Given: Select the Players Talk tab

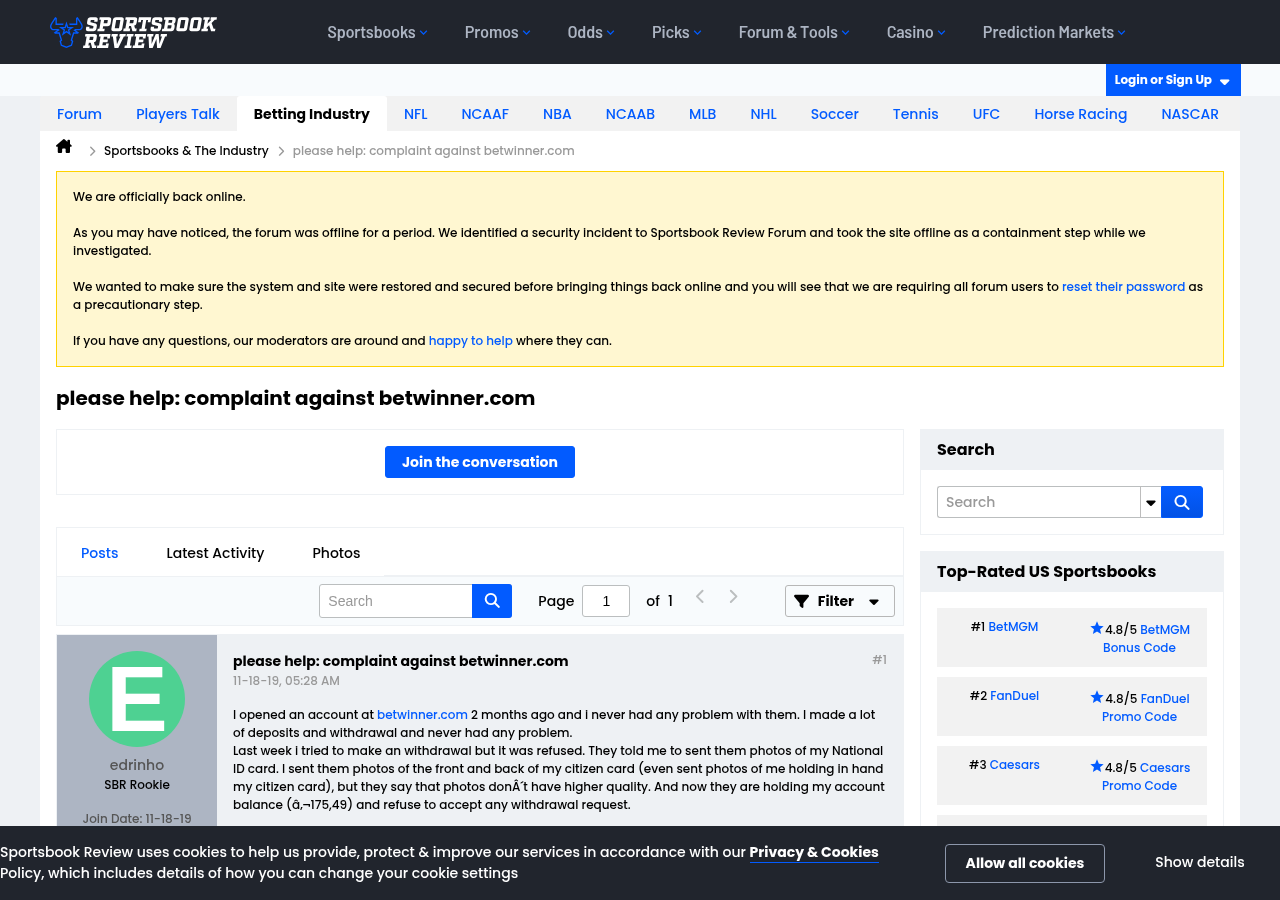Looking at the screenshot, I should tap(178, 114).
